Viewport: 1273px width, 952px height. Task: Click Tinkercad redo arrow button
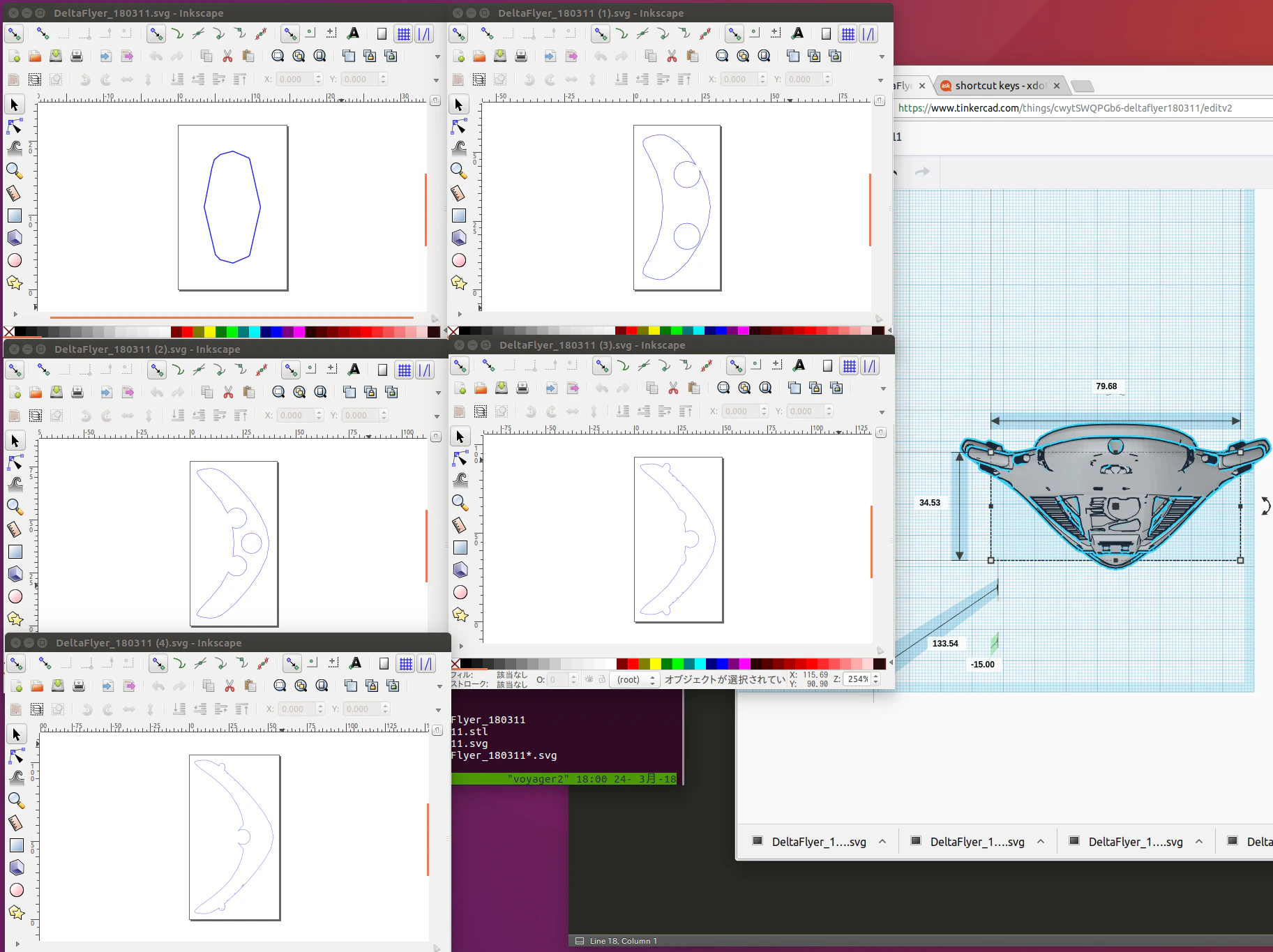(x=922, y=172)
